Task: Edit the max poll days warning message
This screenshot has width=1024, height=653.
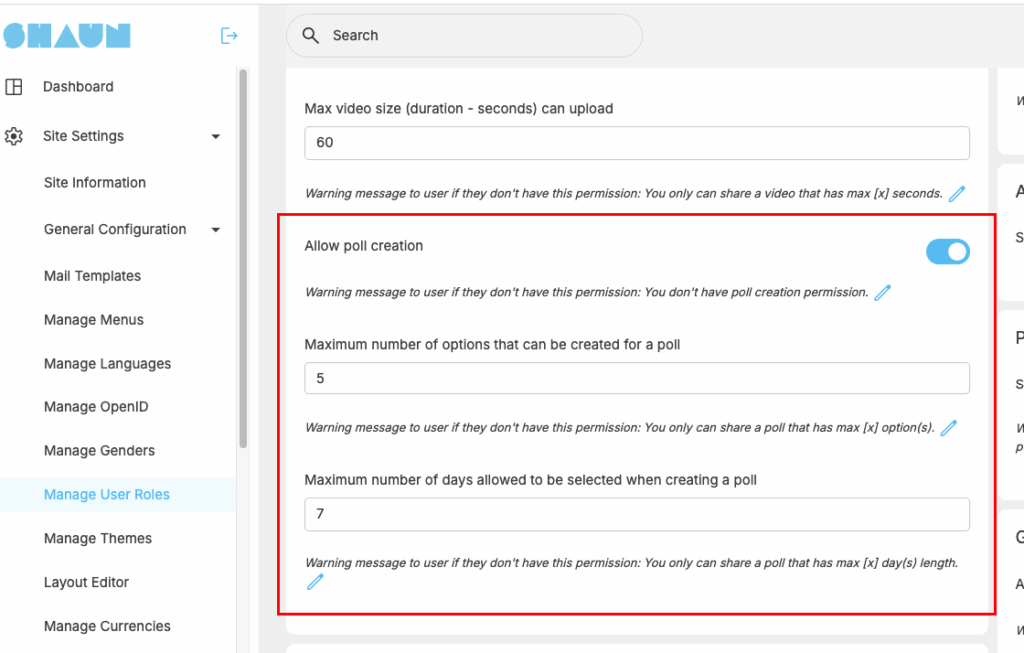Action: point(315,582)
